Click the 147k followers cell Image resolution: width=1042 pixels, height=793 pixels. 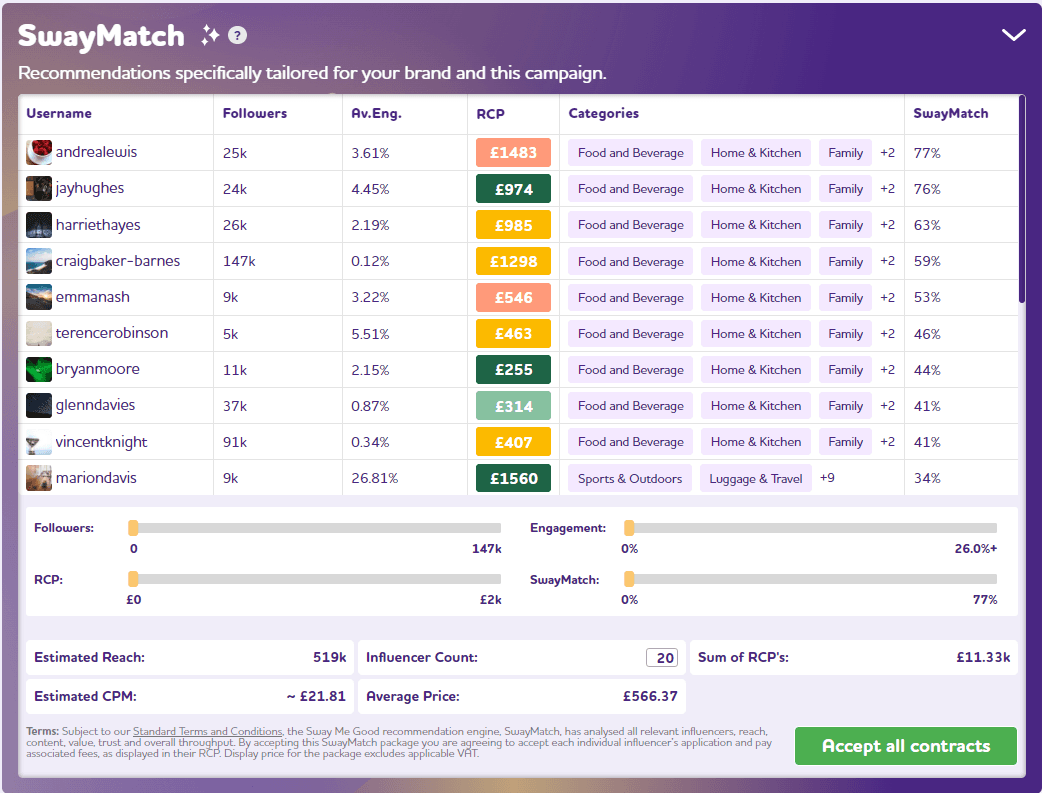(x=239, y=261)
